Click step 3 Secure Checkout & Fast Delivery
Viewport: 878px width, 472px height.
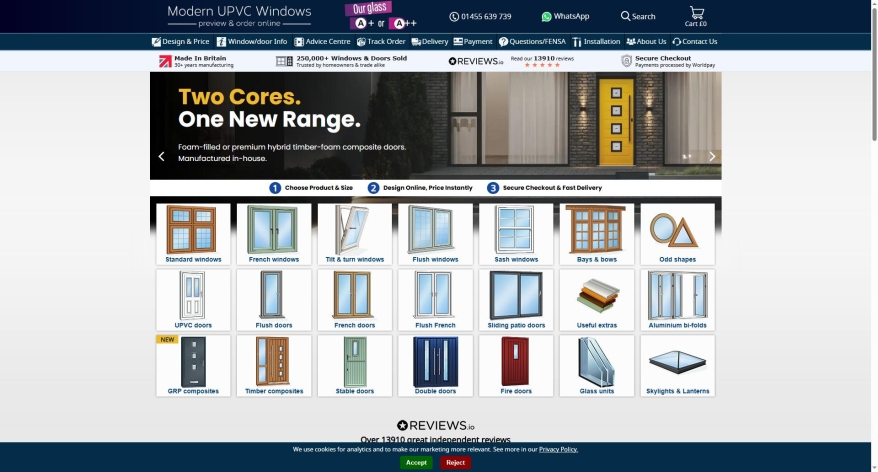(x=544, y=188)
